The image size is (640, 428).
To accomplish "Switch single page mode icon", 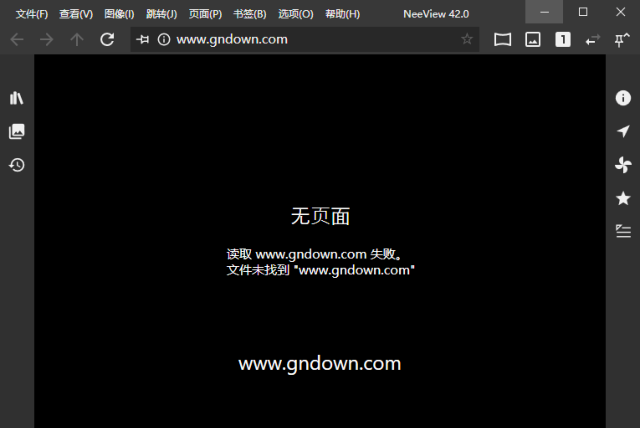I will coord(563,40).
